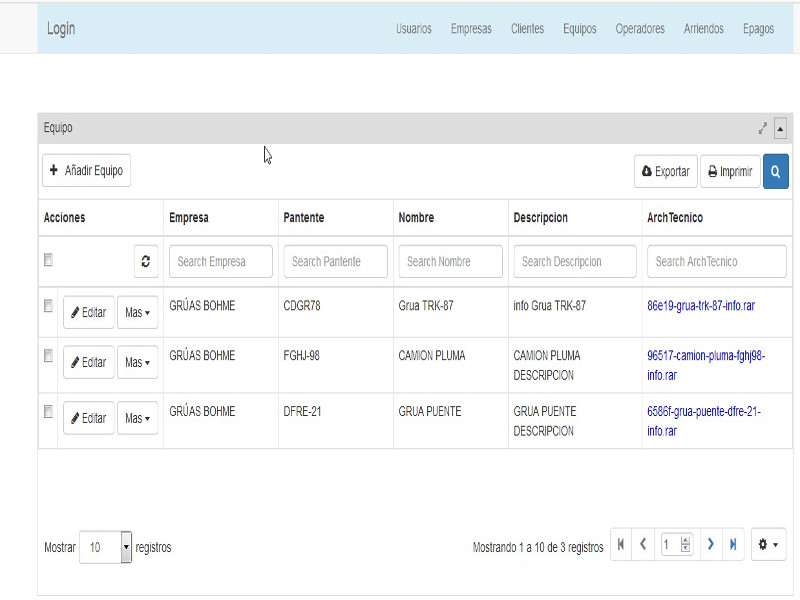The image size is (800, 600).
Task: Open the Empresas menu item
Action: coord(471,29)
